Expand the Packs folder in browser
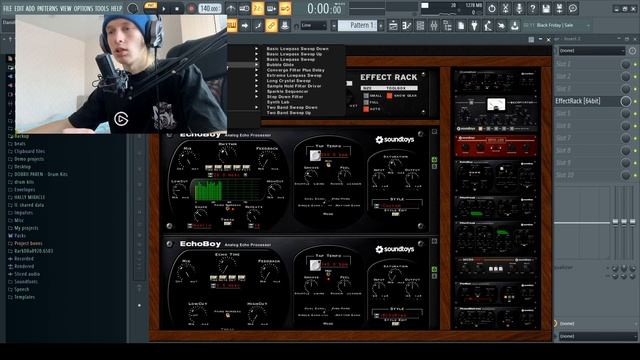This screenshot has height=360, width=640. 17,236
